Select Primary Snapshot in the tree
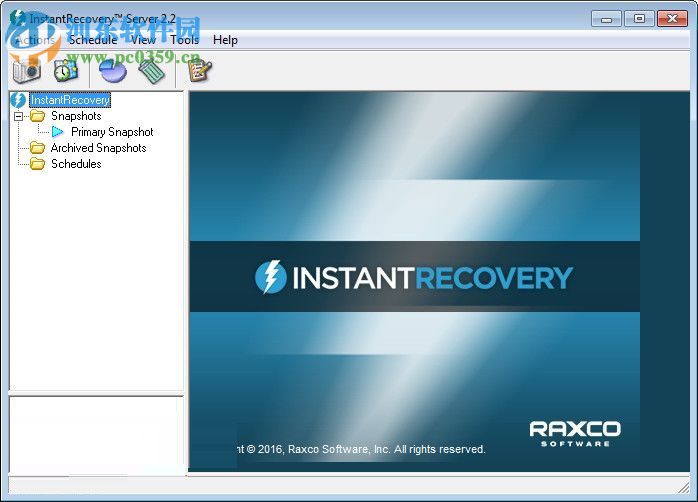The width and height of the screenshot is (698, 502). [112, 132]
